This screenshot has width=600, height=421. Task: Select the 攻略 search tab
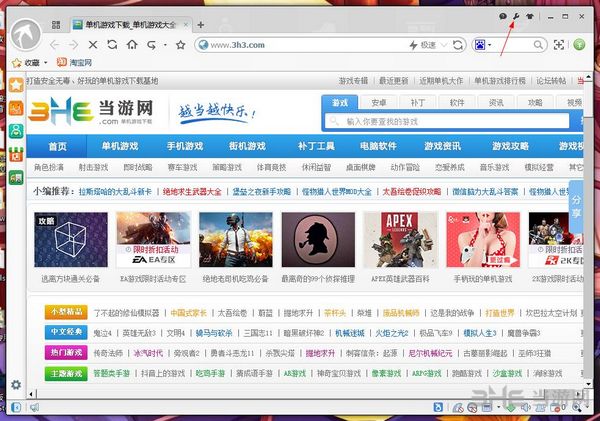(x=535, y=103)
